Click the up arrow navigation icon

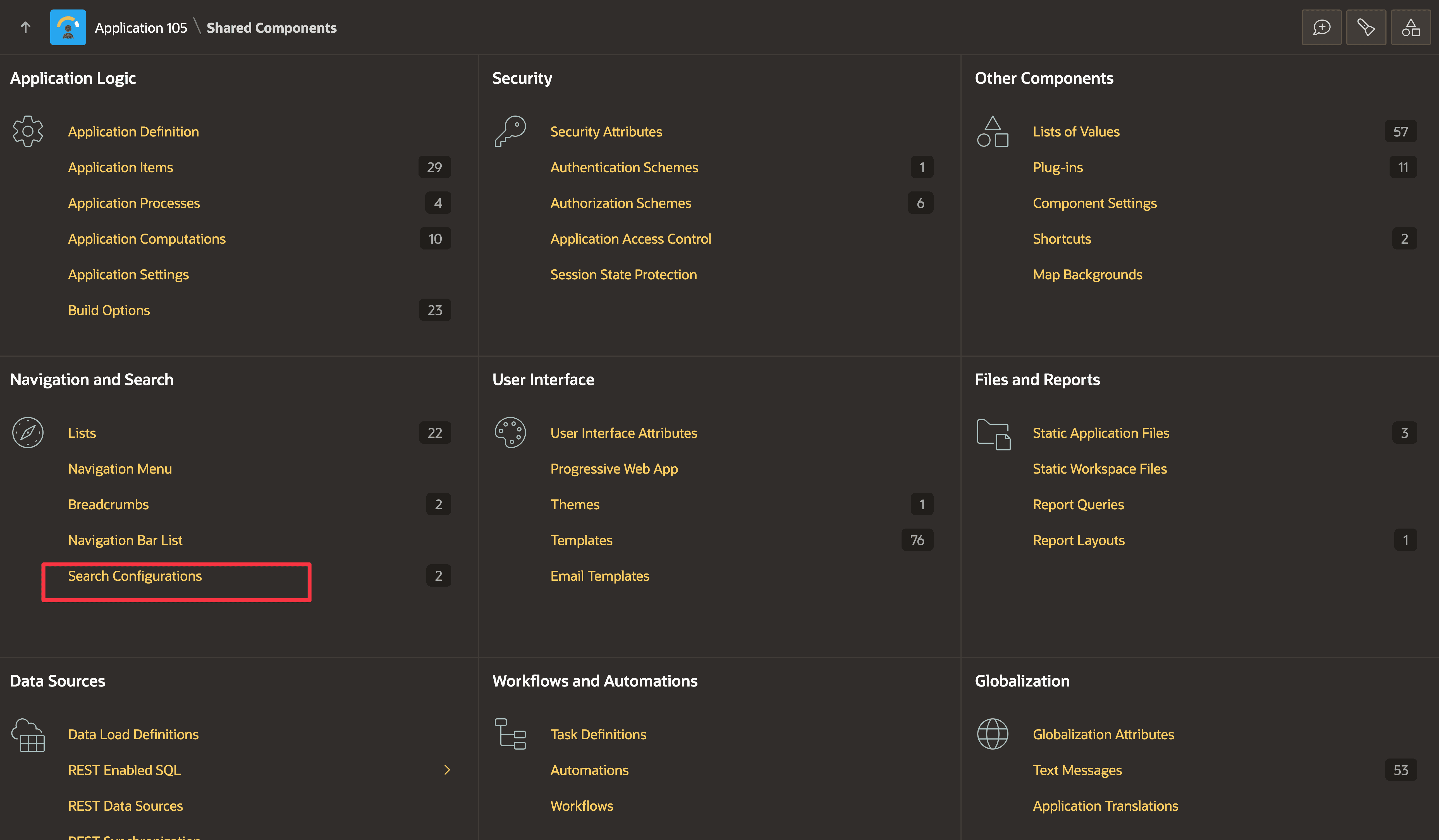[25, 27]
